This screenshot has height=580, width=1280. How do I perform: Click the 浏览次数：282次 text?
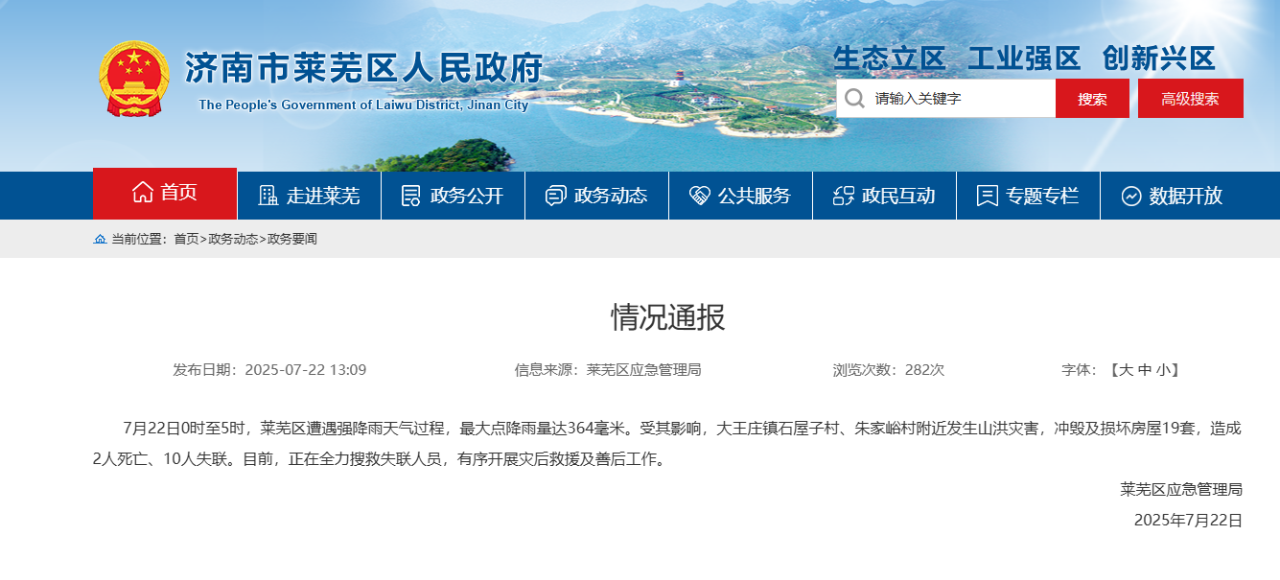pos(888,370)
